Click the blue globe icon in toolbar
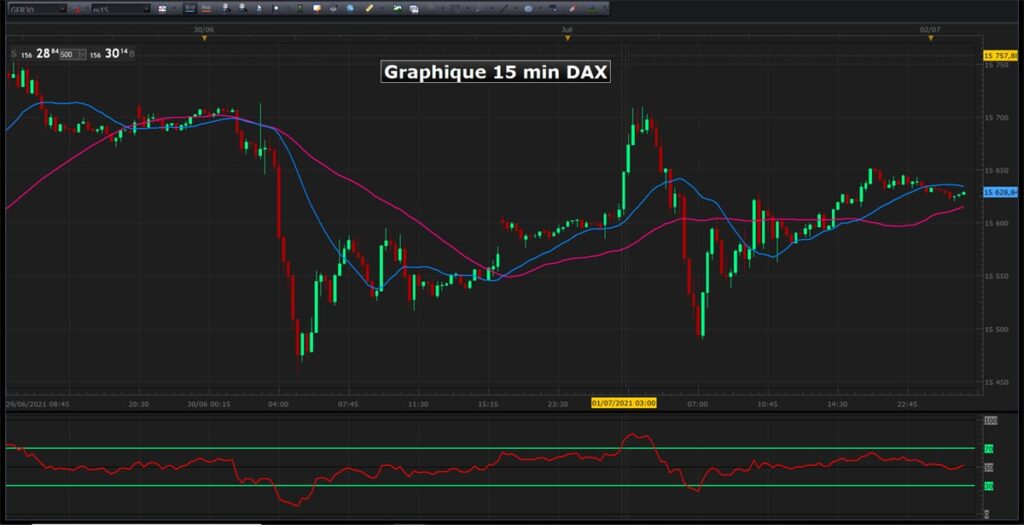The image size is (1024, 525). tap(350, 8)
